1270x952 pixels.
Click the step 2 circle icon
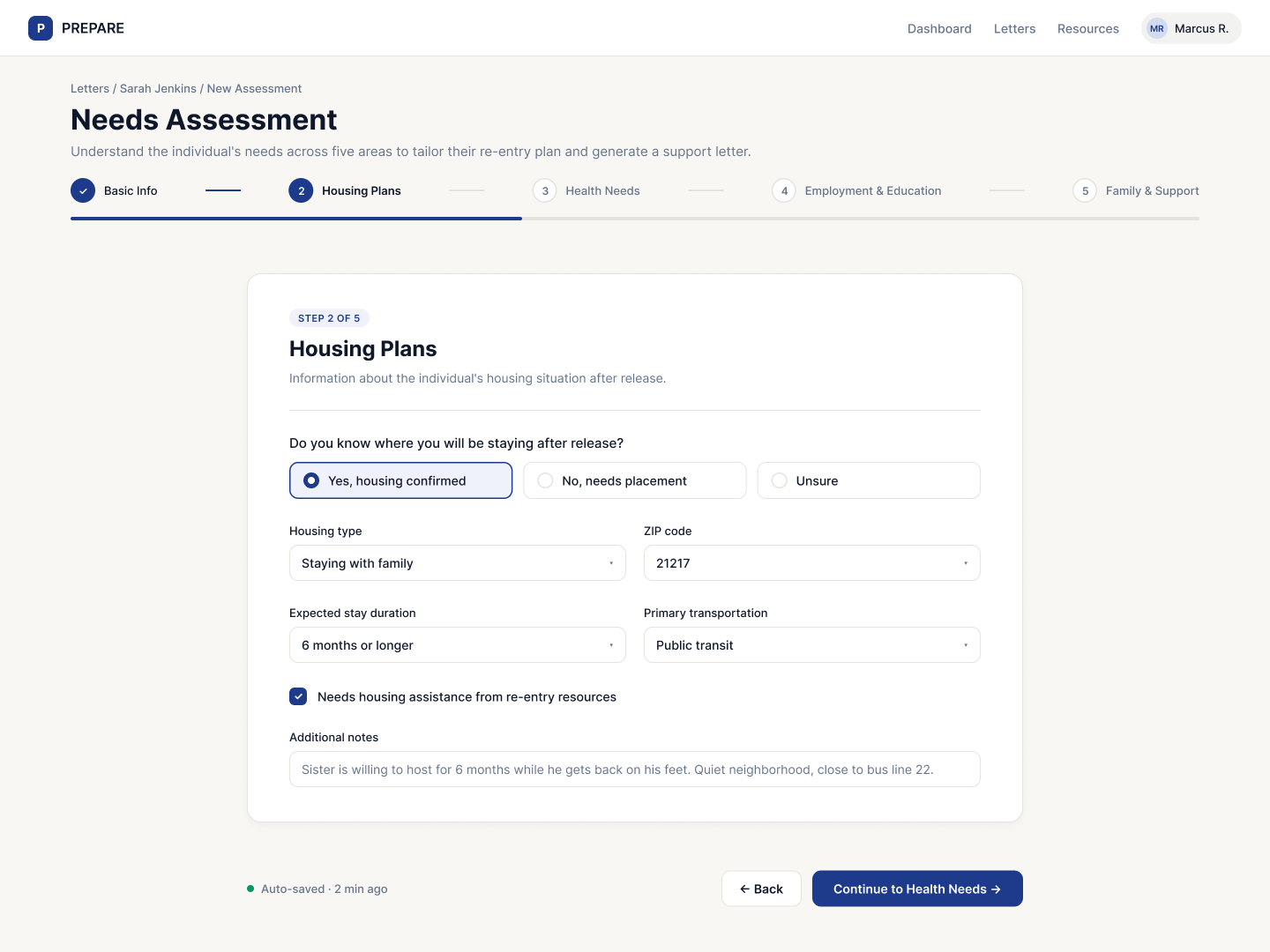301,190
